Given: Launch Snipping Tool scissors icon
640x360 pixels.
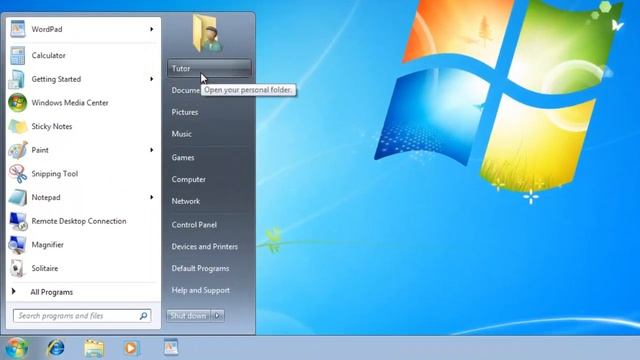Looking at the screenshot, I should [x=18, y=174].
